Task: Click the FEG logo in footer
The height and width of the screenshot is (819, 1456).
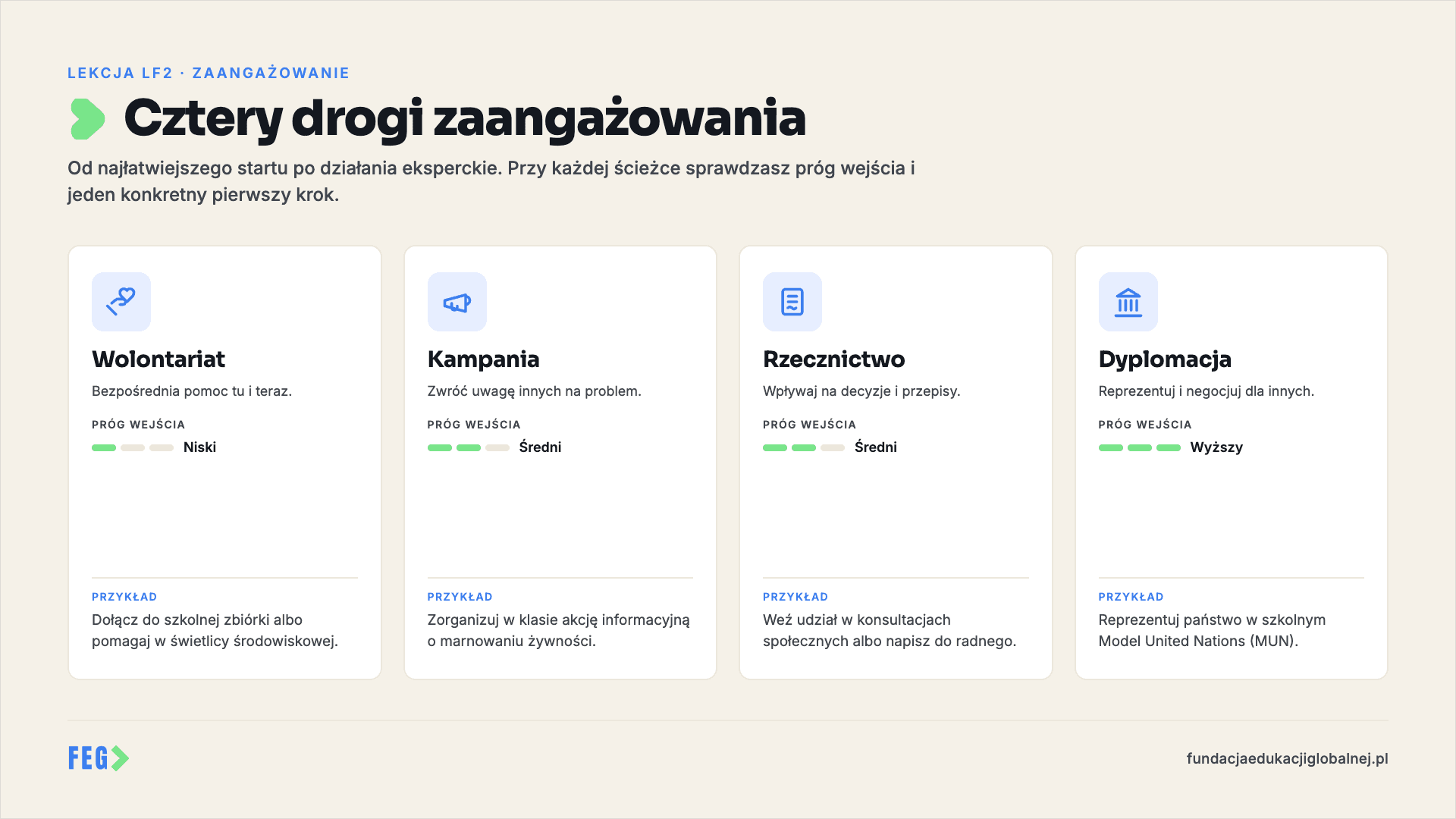Action: [x=99, y=758]
